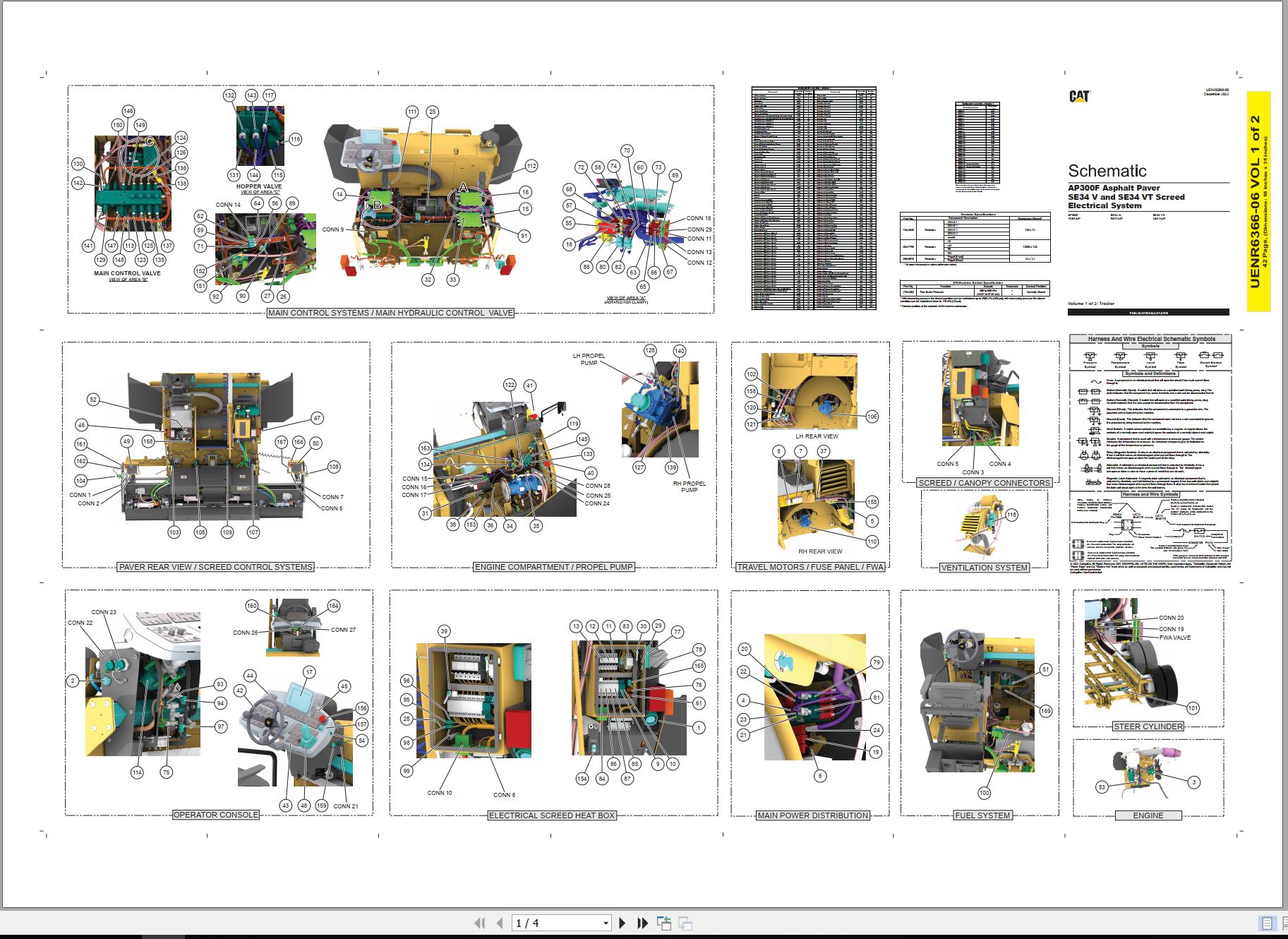Click callout 101 in steer cylinder view
The width and height of the screenshot is (1288, 939).
[1193, 708]
